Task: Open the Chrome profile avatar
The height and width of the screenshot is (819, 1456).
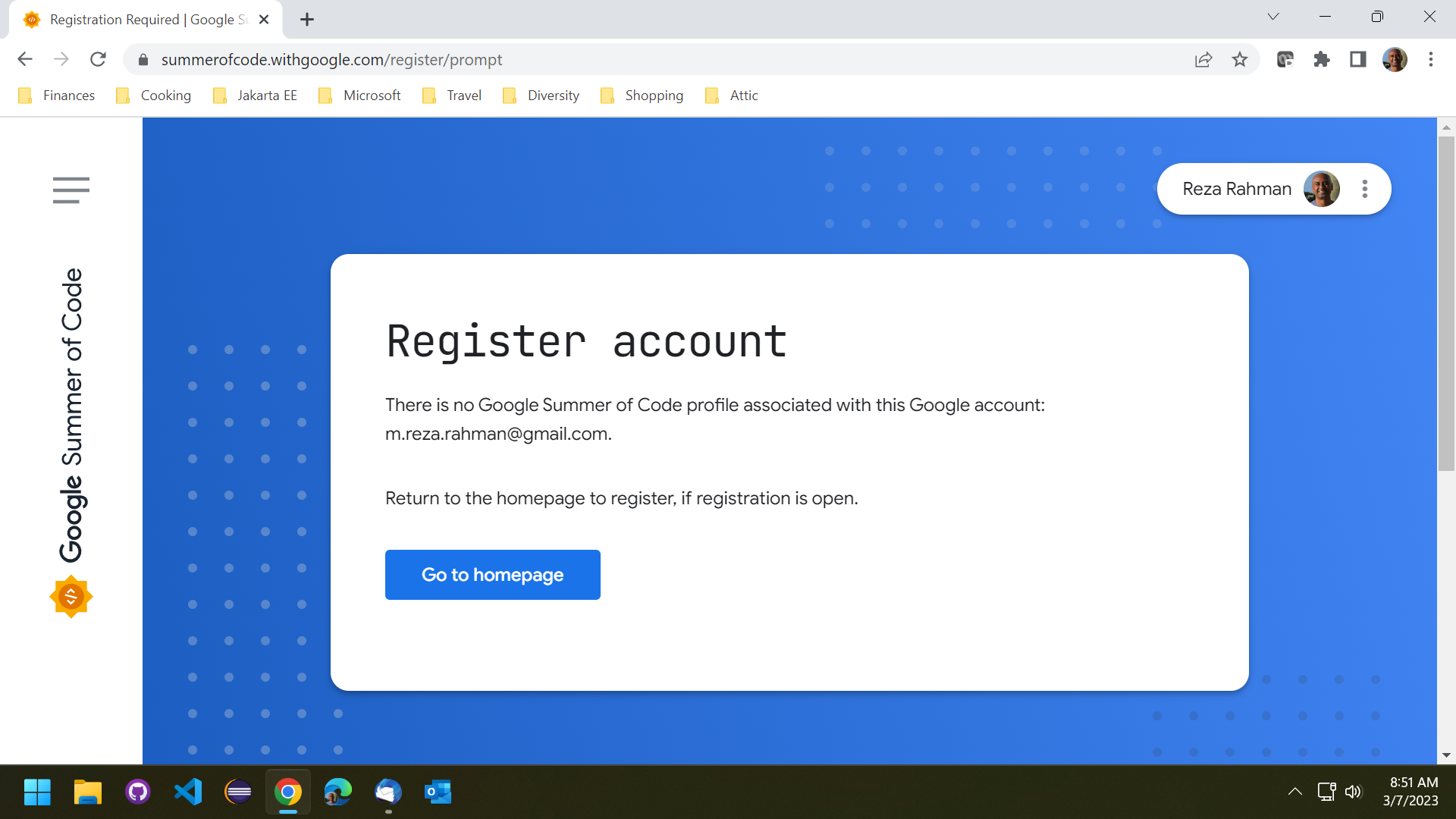Action: point(1395,59)
